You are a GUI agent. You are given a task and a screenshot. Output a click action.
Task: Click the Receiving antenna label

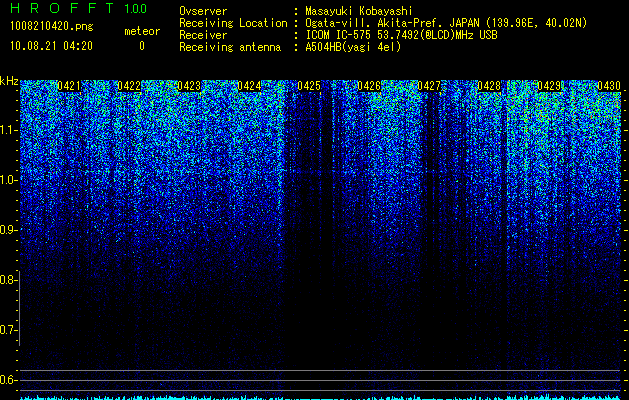pos(230,47)
